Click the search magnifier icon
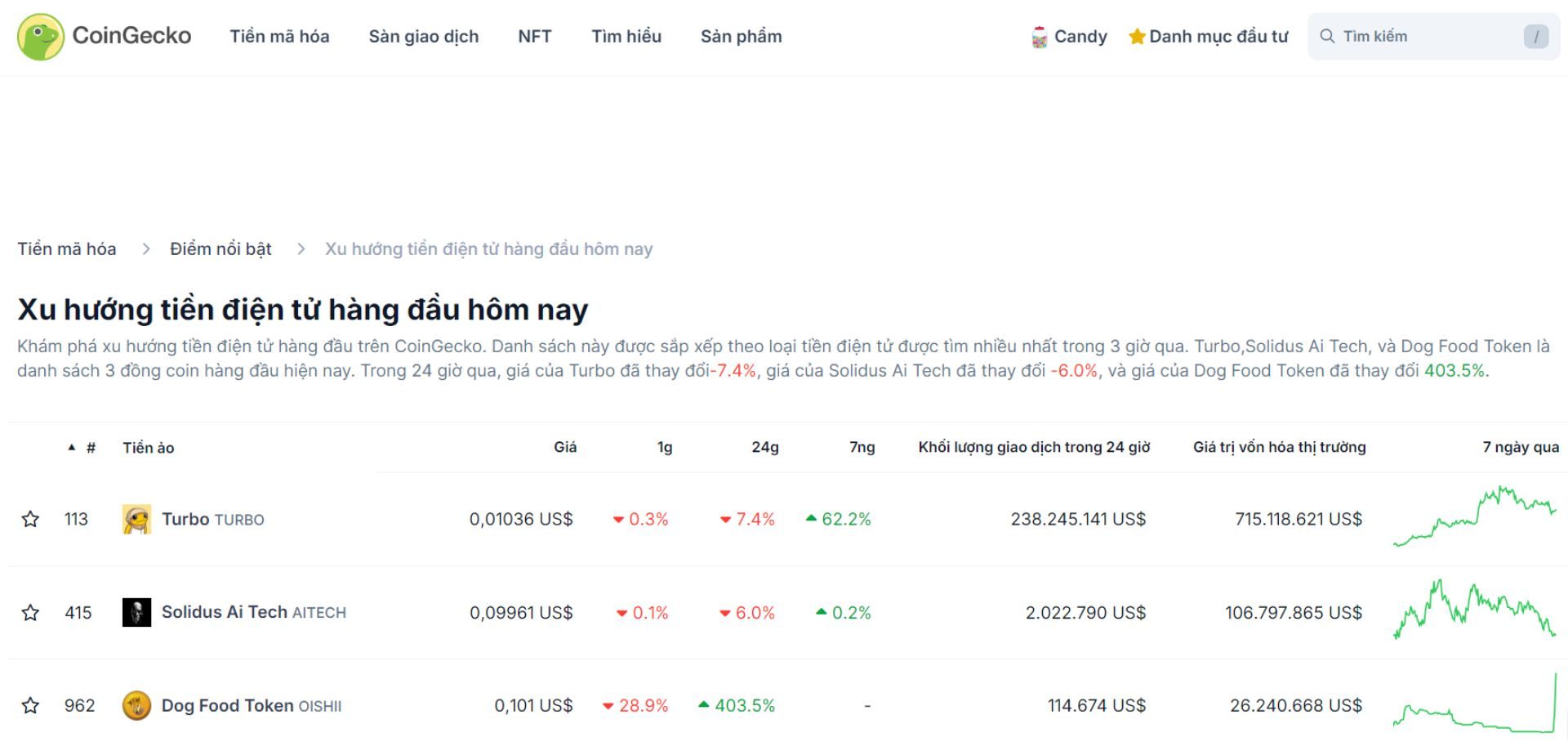The width and height of the screenshot is (1568, 742). click(x=1329, y=36)
